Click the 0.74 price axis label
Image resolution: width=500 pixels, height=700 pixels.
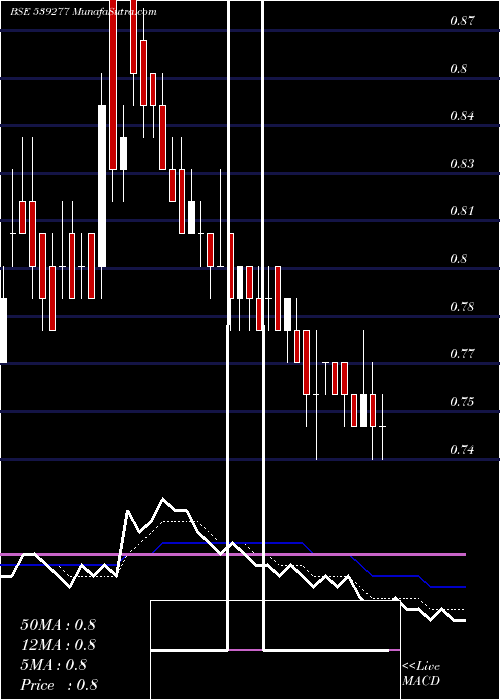pyautogui.click(x=462, y=450)
